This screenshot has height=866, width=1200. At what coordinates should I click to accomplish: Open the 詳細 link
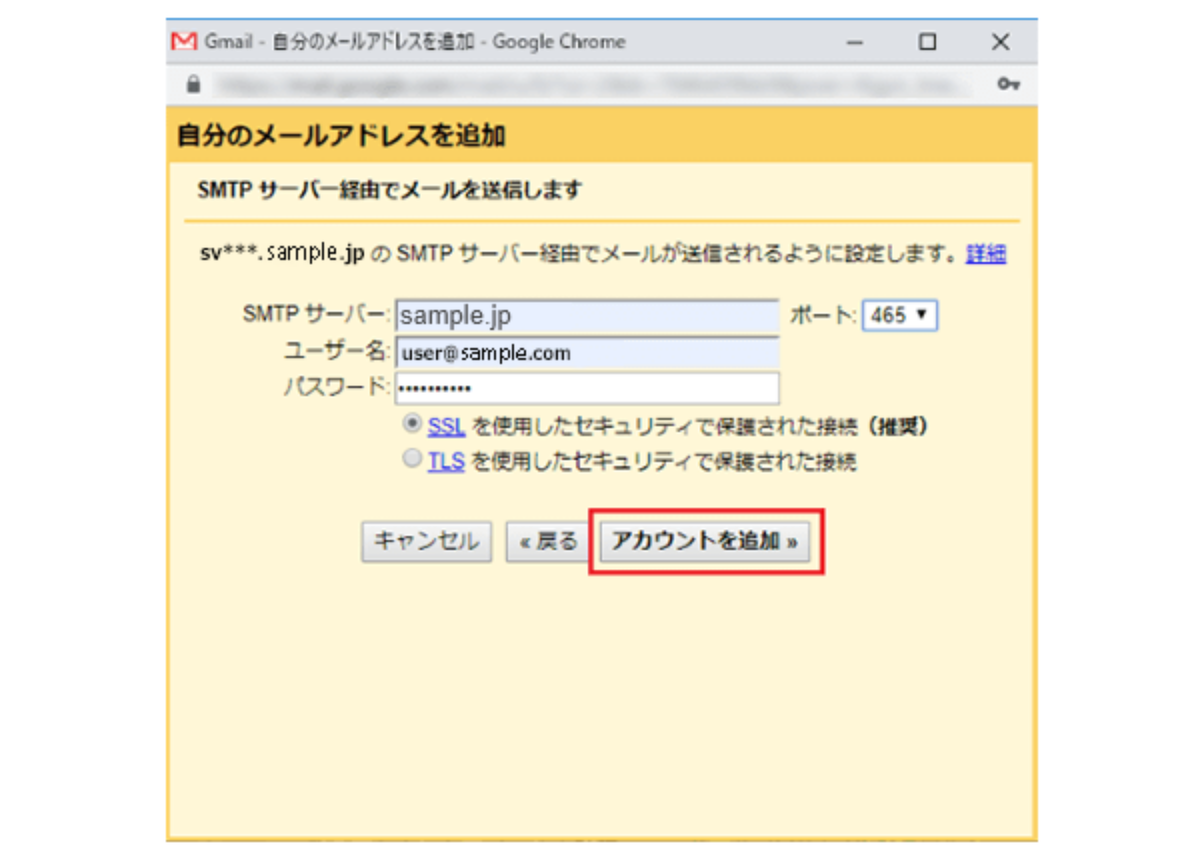pyautogui.click(x=986, y=254)
